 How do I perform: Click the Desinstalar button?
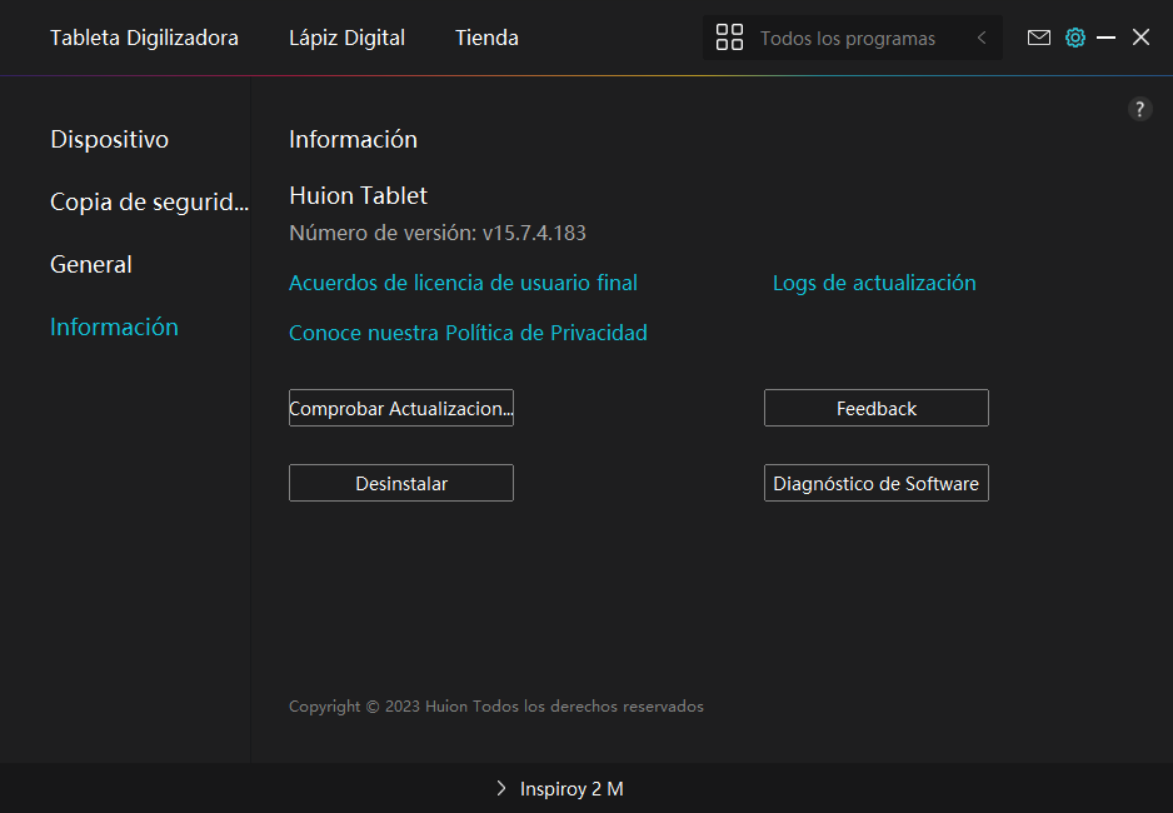tap(401, 483)
